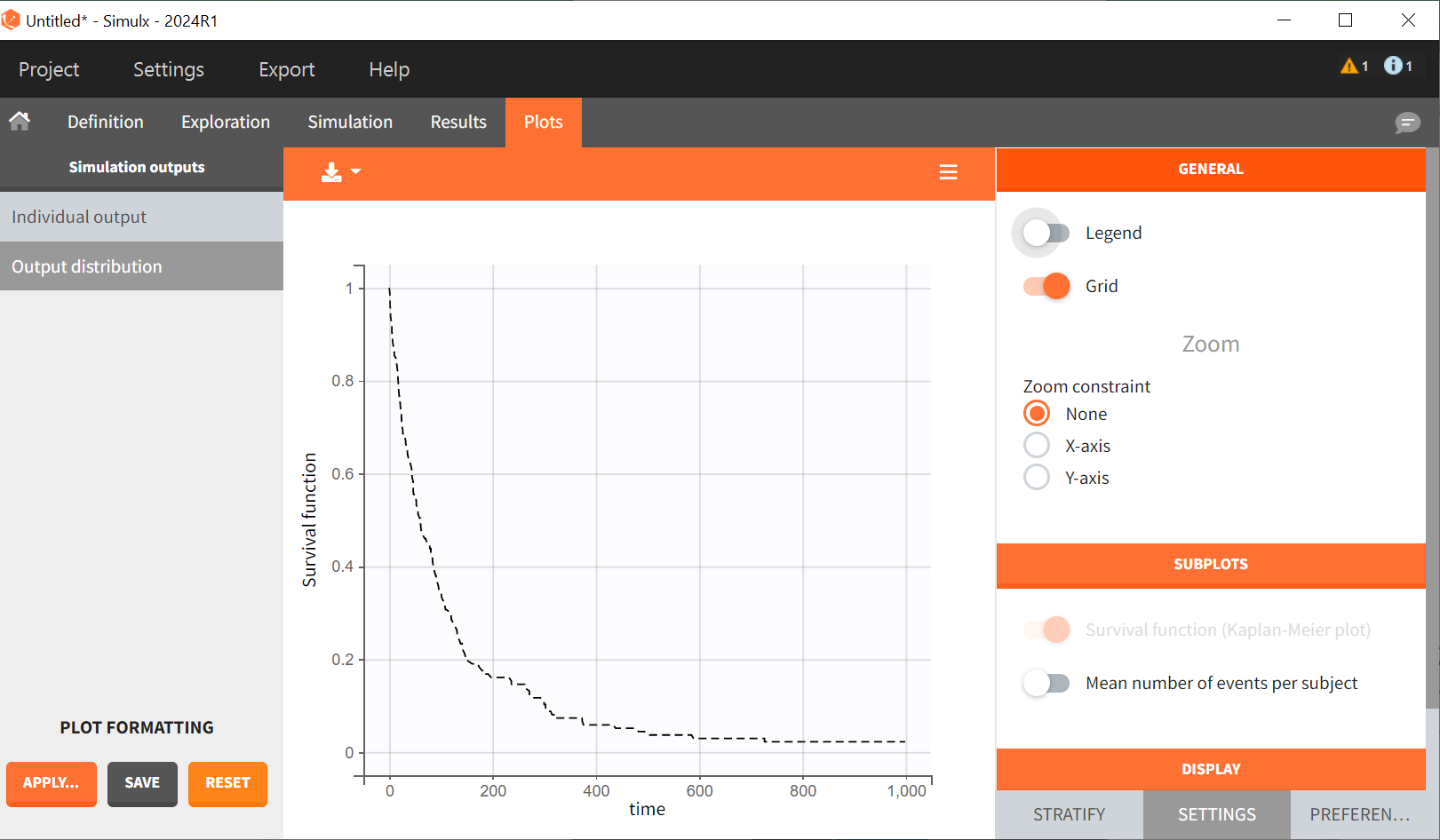Open the Export menu

[x=286, y=69]
